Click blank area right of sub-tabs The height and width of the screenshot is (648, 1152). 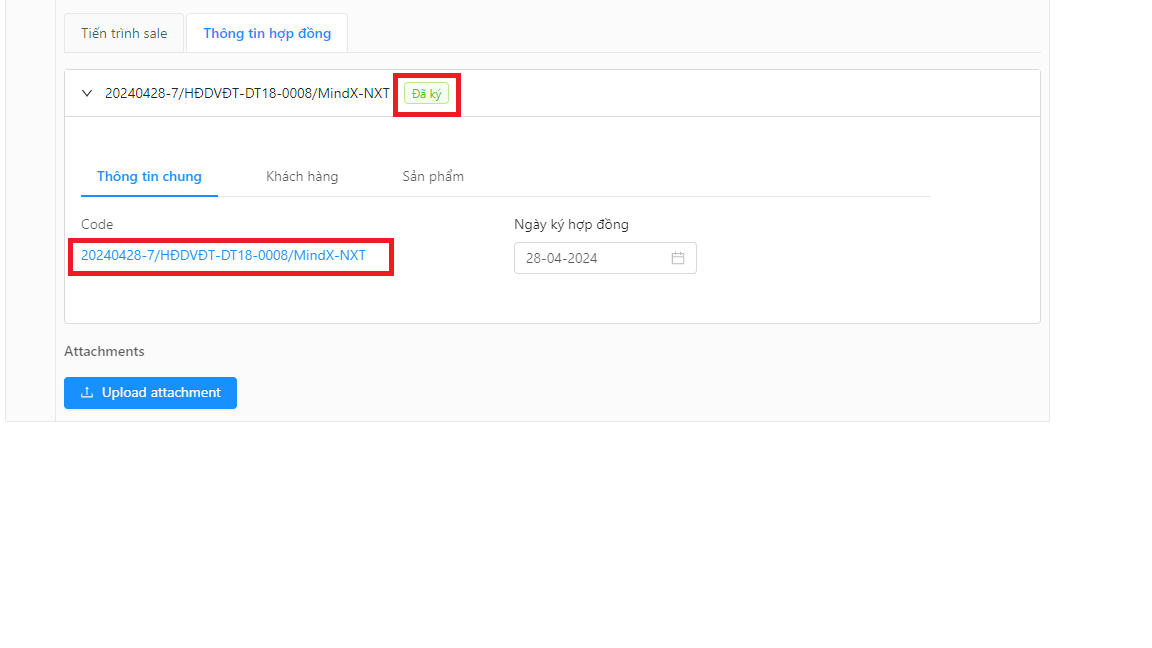click(x=700, y=176)
